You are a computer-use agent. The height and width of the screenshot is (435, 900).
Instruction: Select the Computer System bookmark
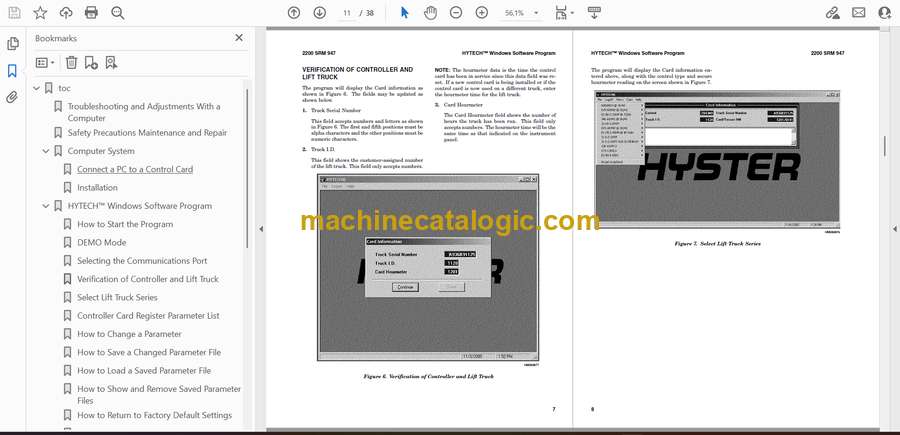(x=101, y=151)
